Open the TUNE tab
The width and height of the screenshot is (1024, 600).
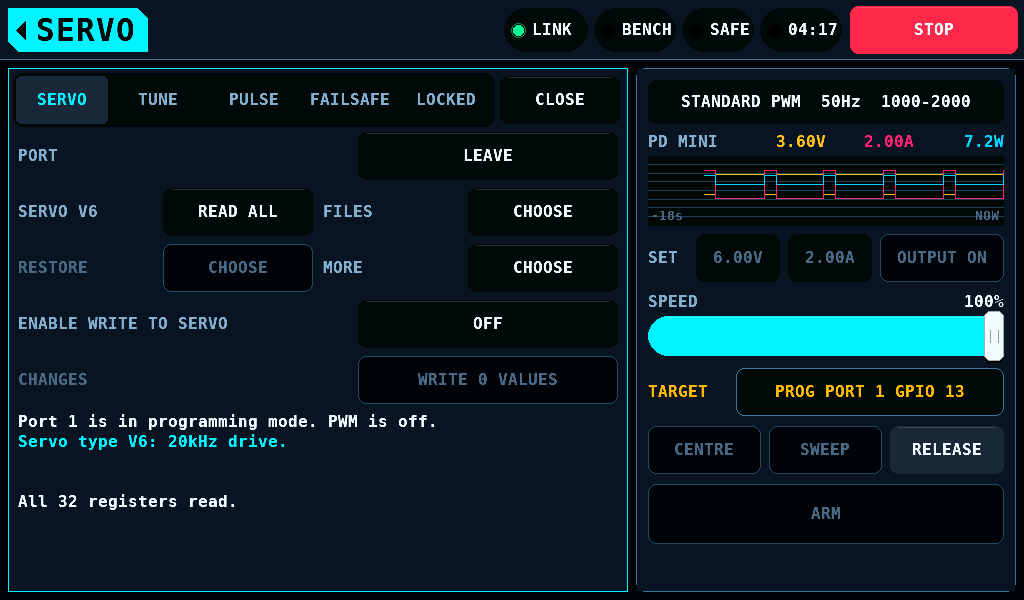[158, 100]
